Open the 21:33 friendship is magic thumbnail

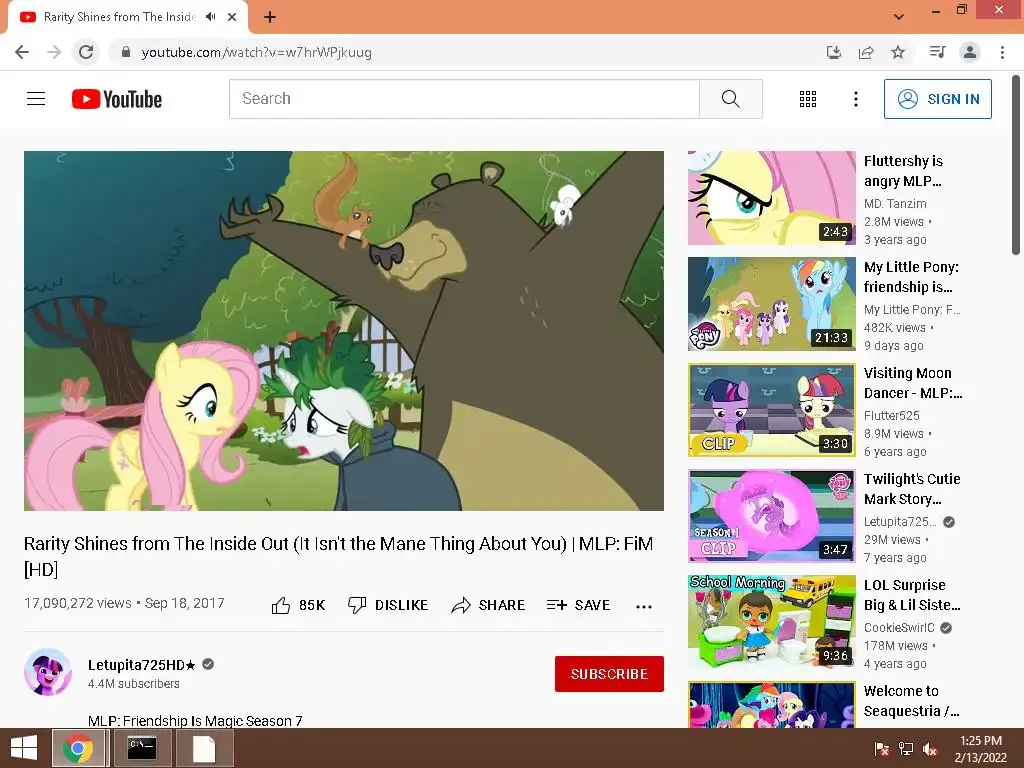771,304
